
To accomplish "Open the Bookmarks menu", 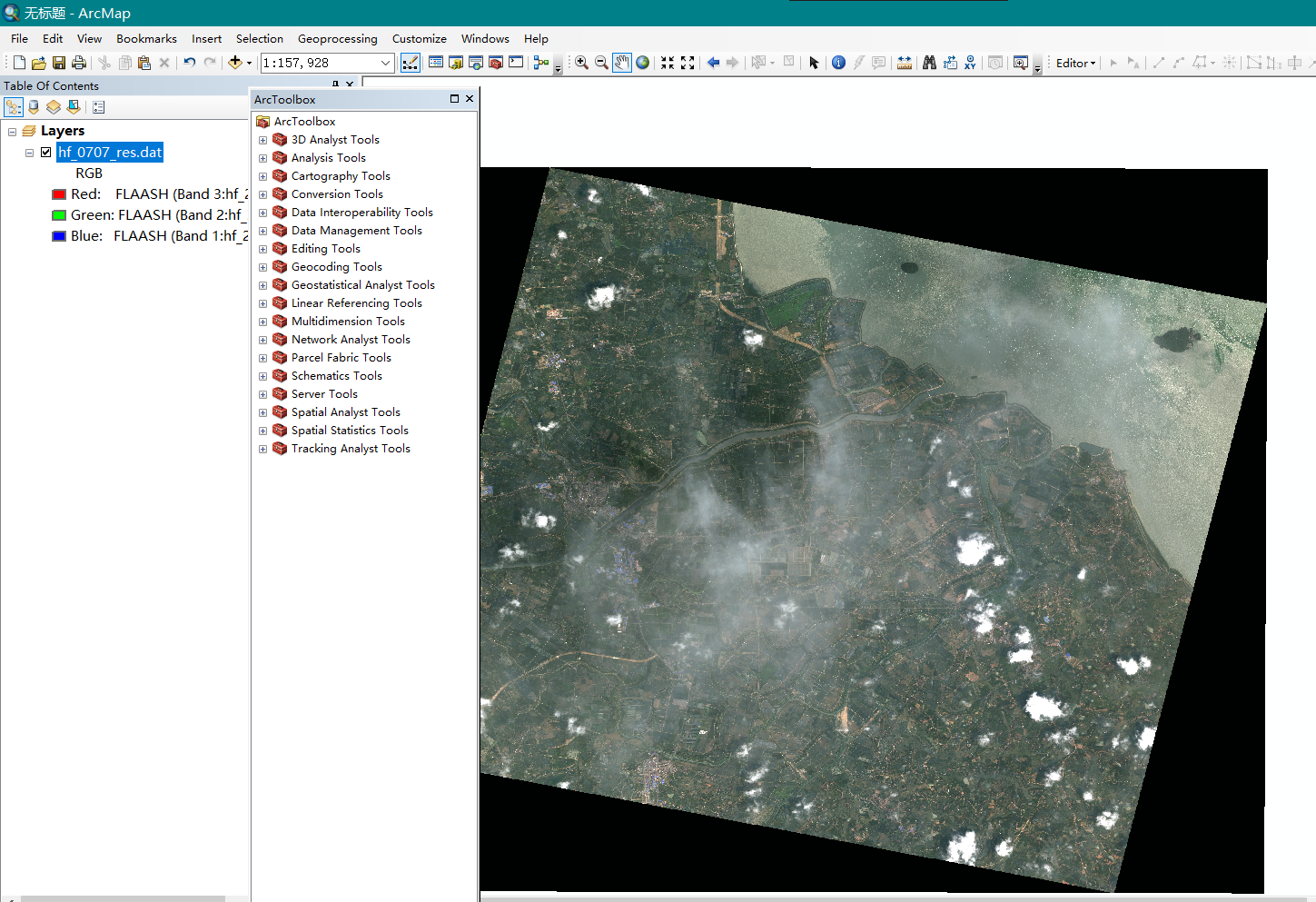I will click(x=146, y=38).
